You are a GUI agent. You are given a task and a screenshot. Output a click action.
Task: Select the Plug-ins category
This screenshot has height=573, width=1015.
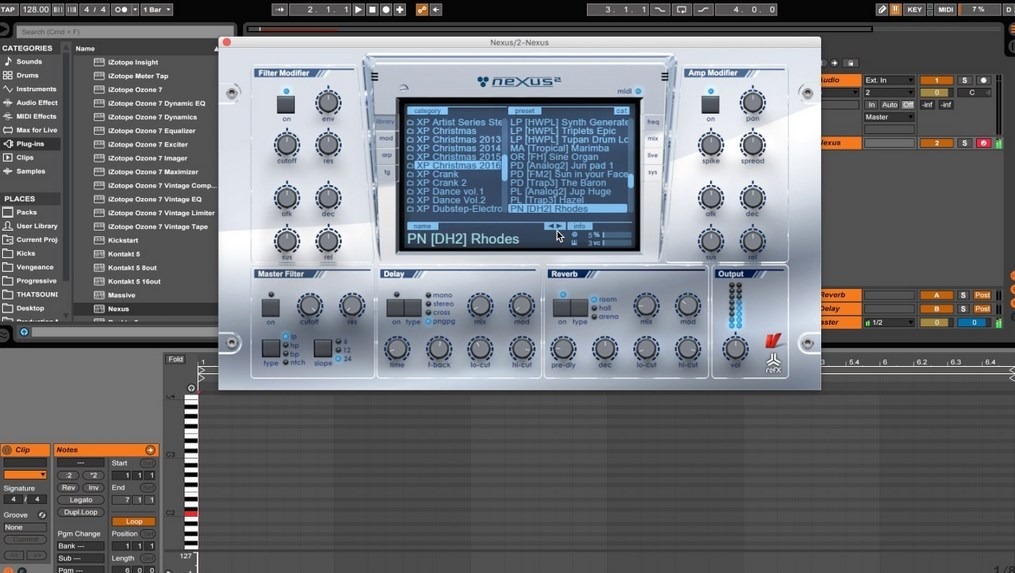click(30, 144)
